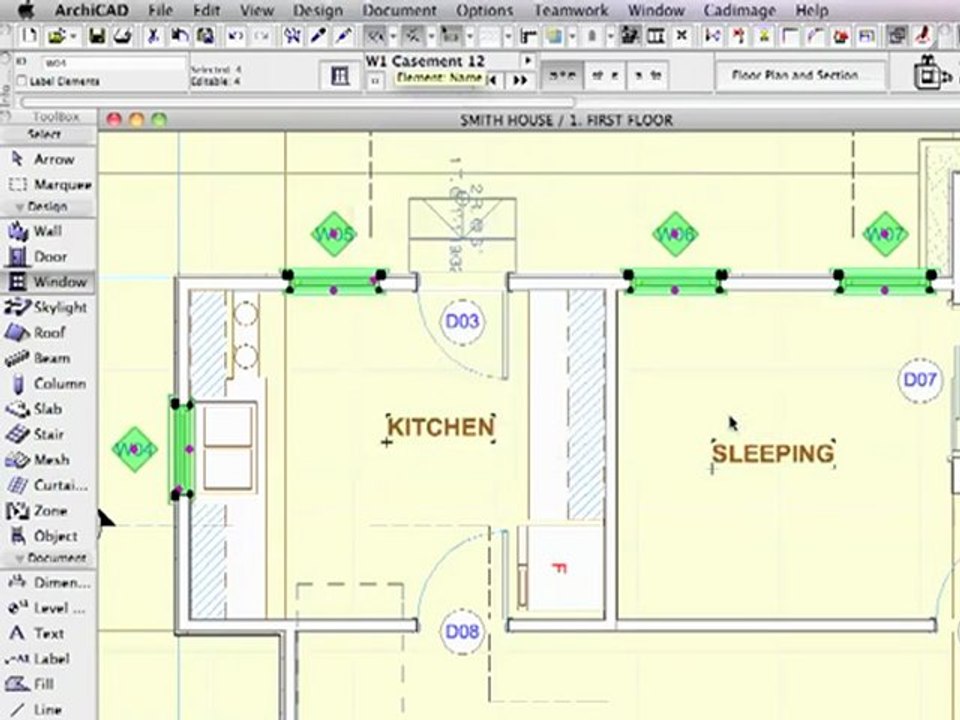Screen dimensions: 960x720
Task: Click the Redo arrow toolbar icon
Action: (x=261, y=37)
